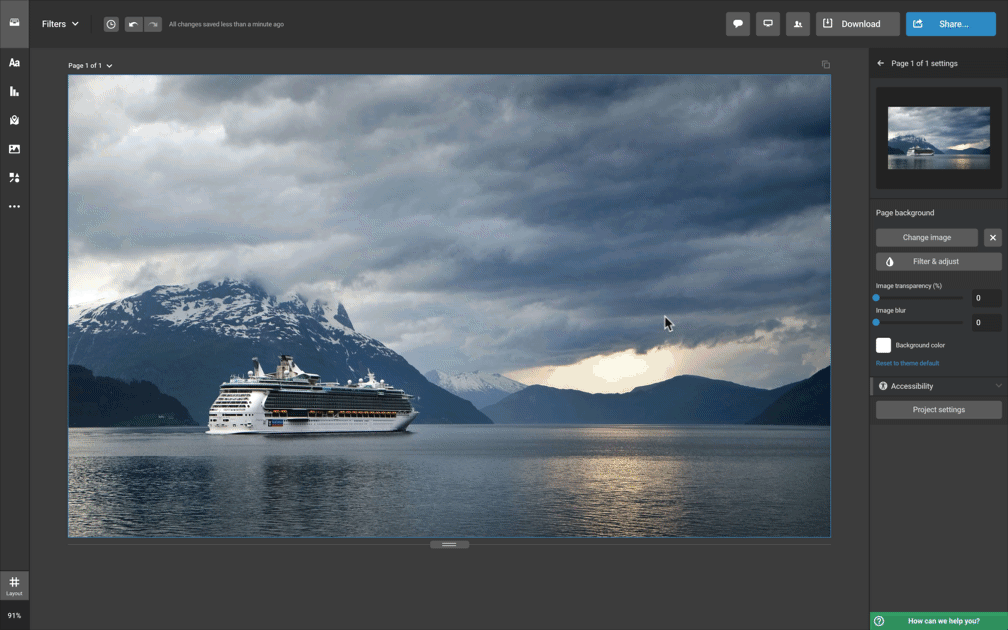Expand the Page 1 of 1 selector
The width and height of the screenshot is (1008, 630).
90,66
